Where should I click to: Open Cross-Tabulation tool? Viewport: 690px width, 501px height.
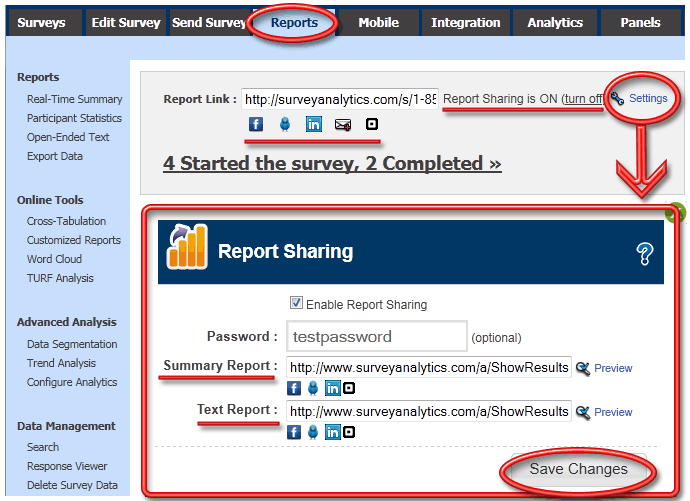[x=66, y=221]
